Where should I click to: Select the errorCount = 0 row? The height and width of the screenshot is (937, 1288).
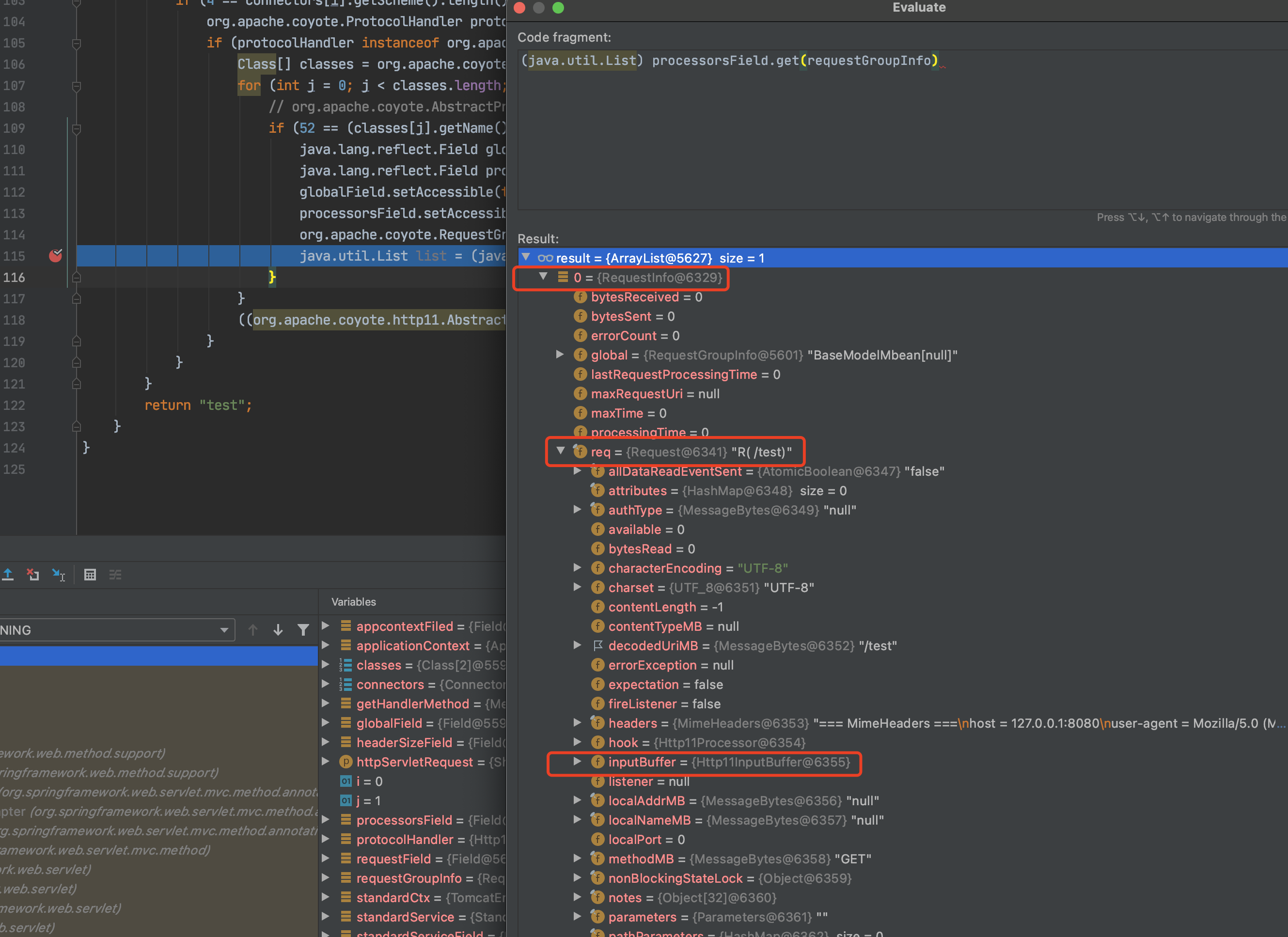click(x=903, y=336)
